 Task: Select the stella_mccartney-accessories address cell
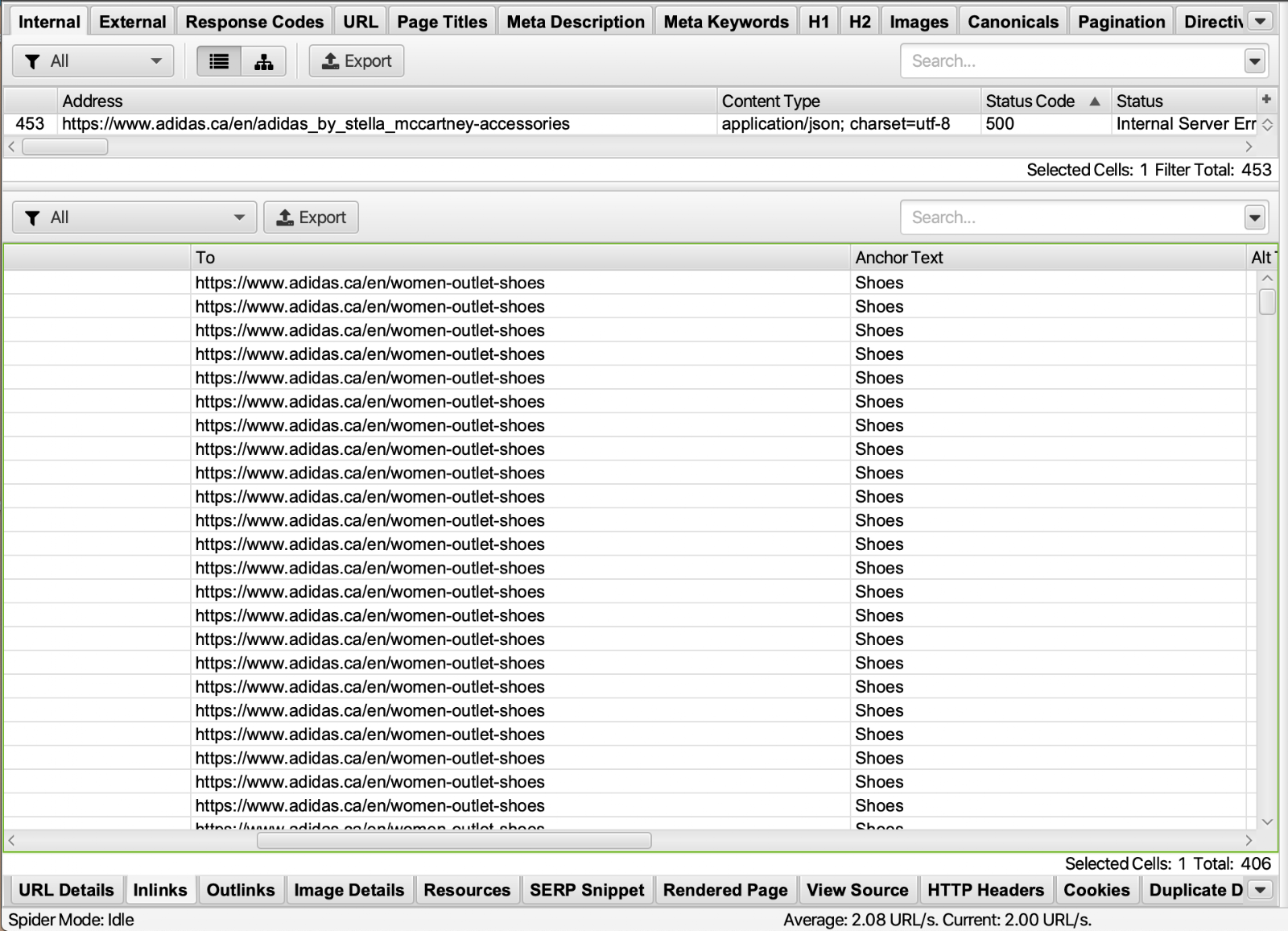pyautogui.click(x=387, y=124)
